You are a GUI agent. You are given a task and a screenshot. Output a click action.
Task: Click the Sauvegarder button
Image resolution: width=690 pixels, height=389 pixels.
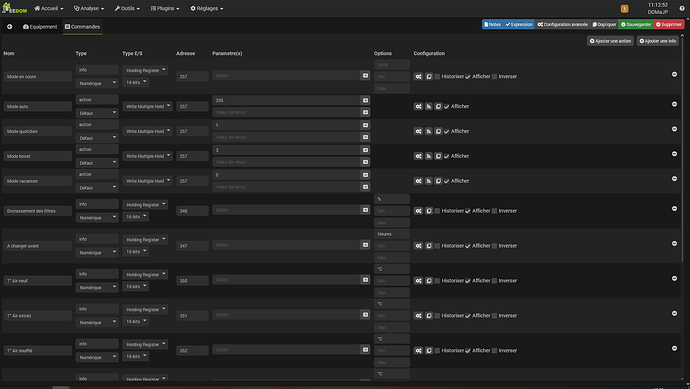(636, 25)
